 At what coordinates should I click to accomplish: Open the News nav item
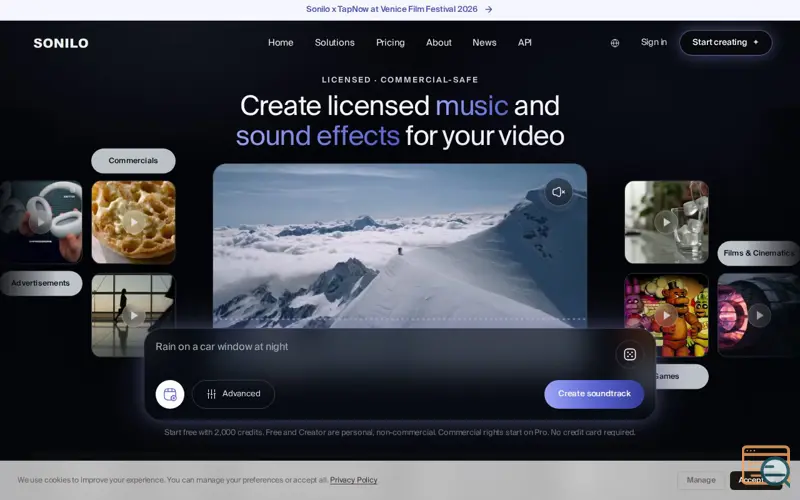coord(484,42)
